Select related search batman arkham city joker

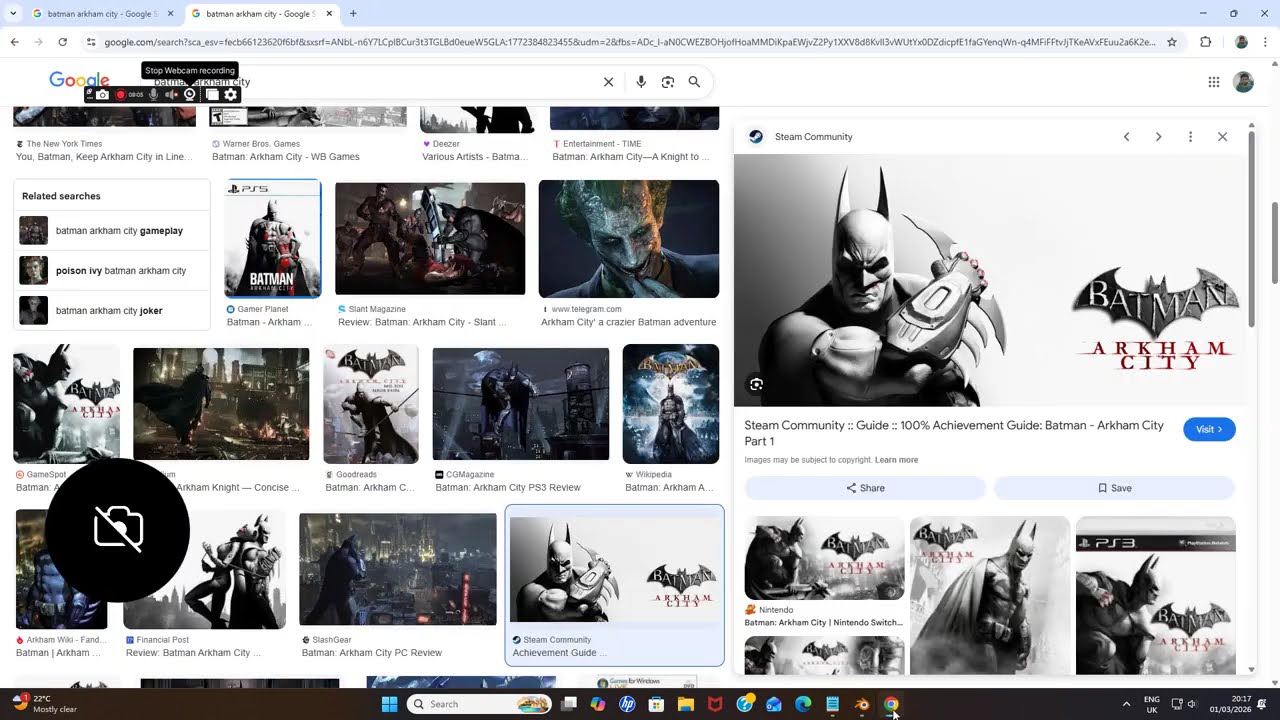pyautogui.click(x=112, y=311)
